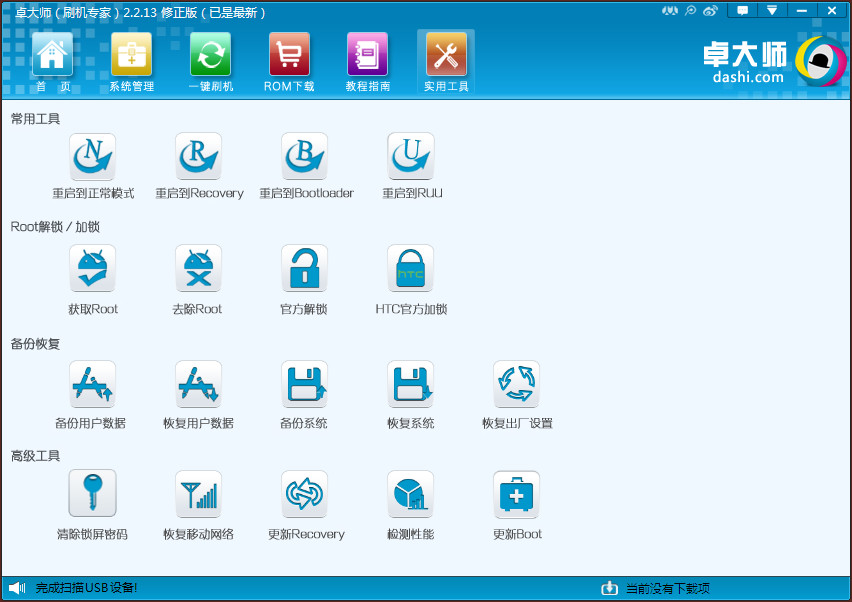Click the Root解锁 / 加锁 section heading
Viewport: 852px width, 602px height.
tap(55, 227)
